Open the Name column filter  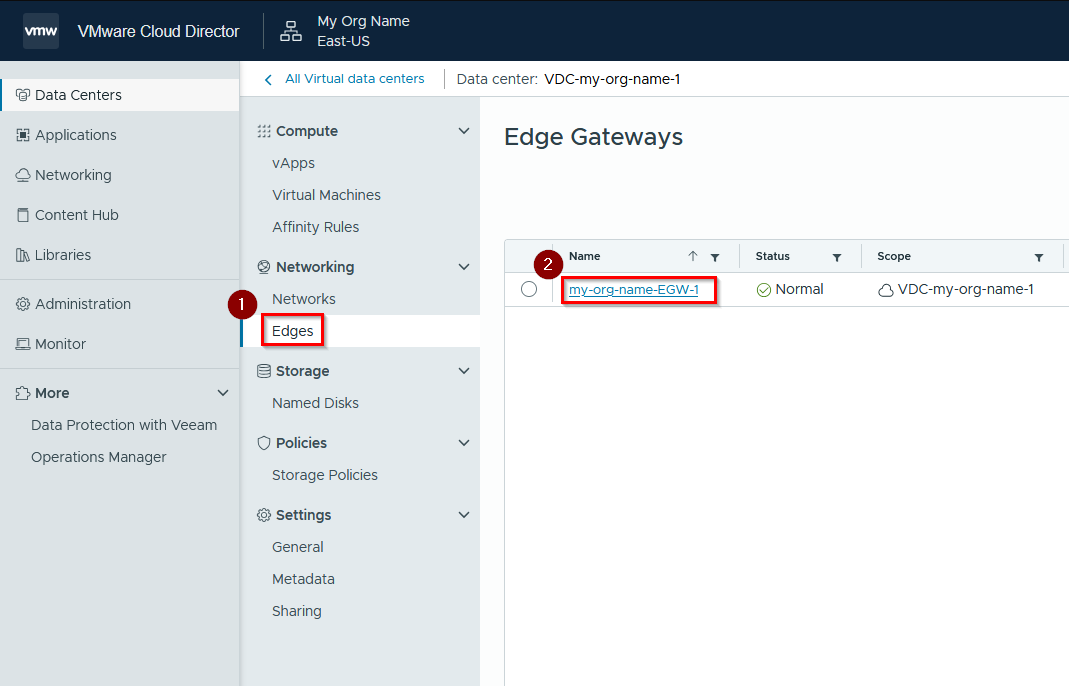pos(715,257)
